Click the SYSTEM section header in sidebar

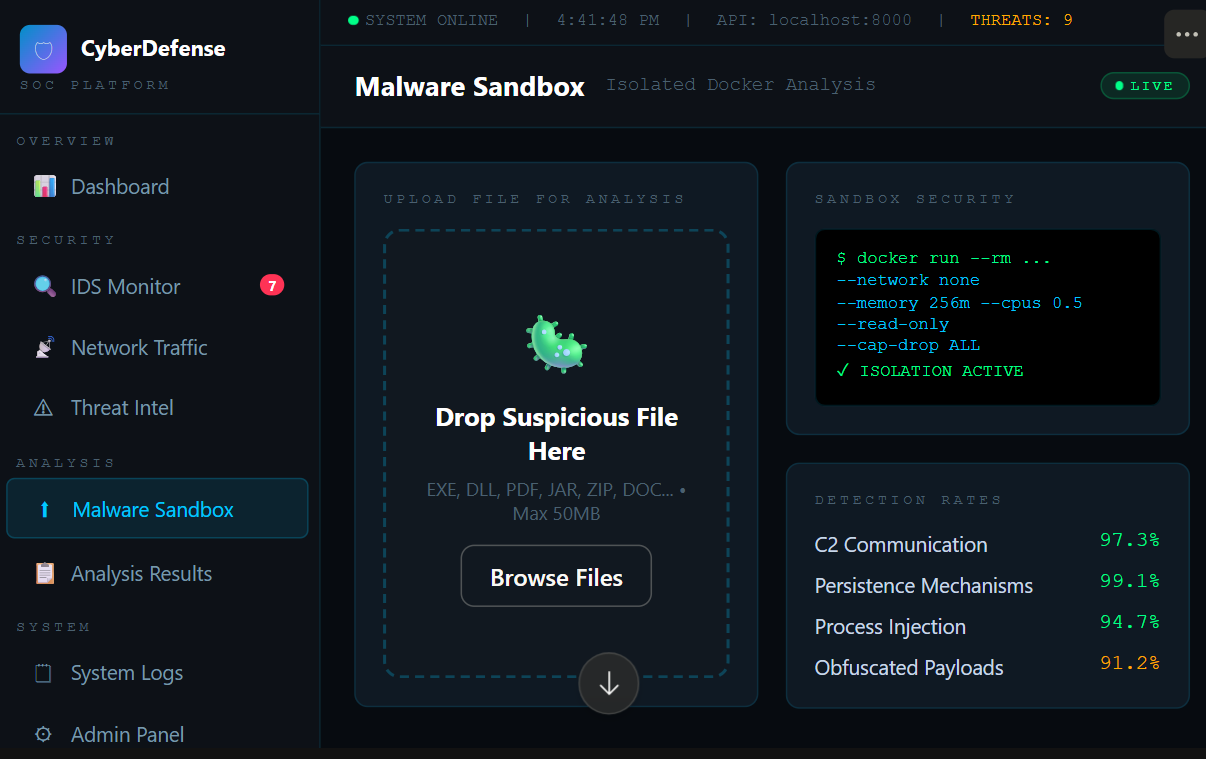[53, 627]
